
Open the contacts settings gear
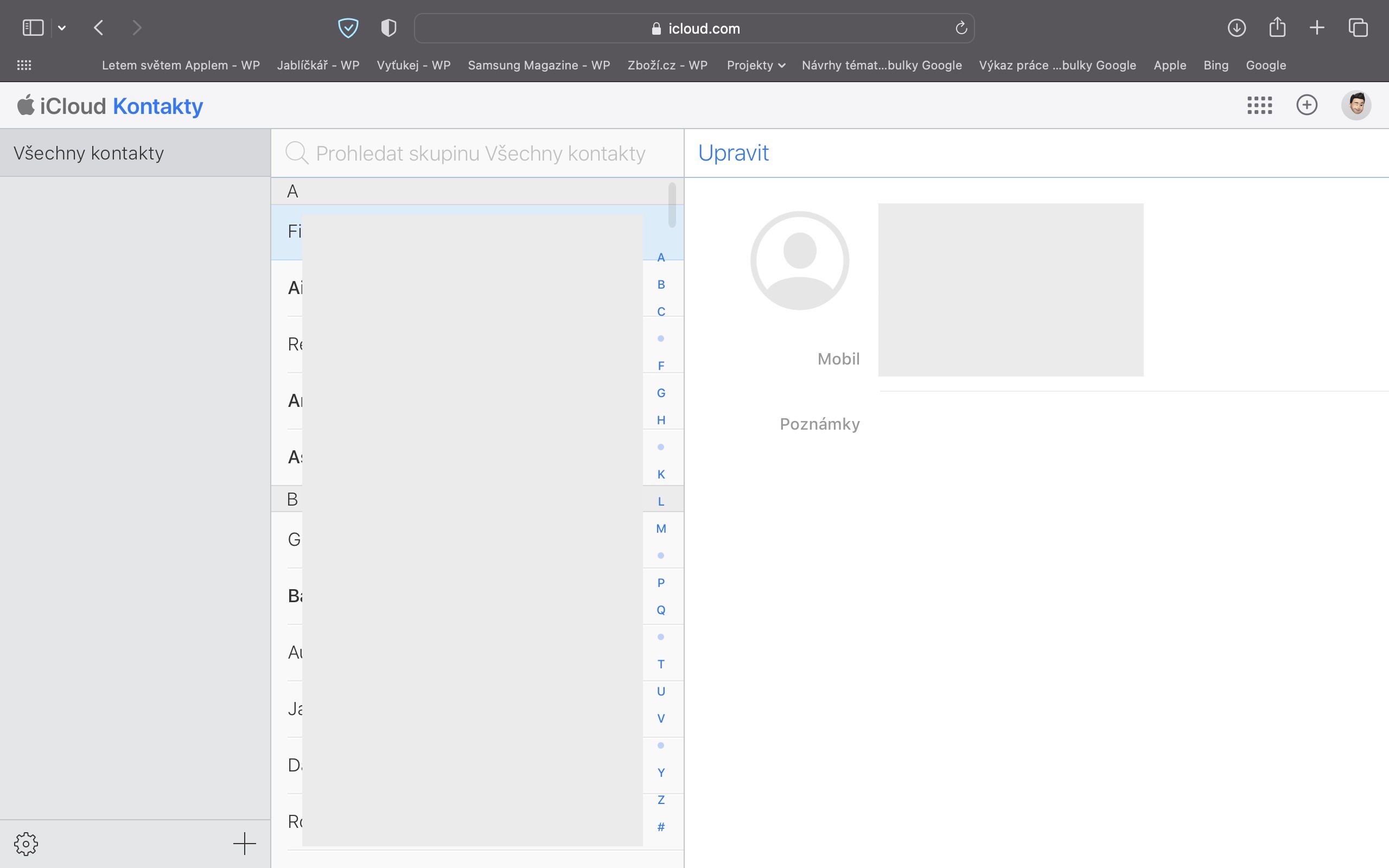click(26, 843)
